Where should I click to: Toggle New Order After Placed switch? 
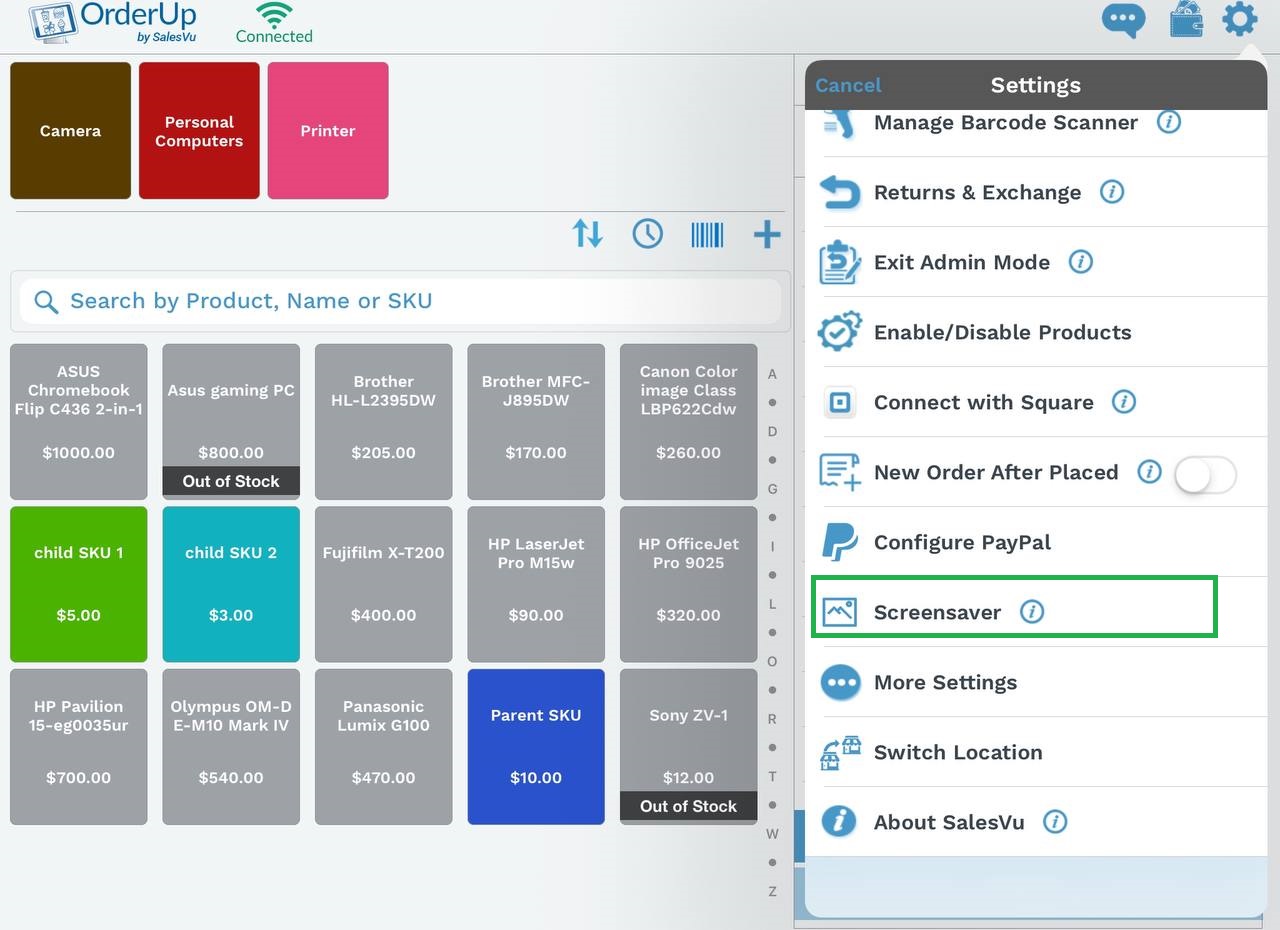[x=1205, y=474]
